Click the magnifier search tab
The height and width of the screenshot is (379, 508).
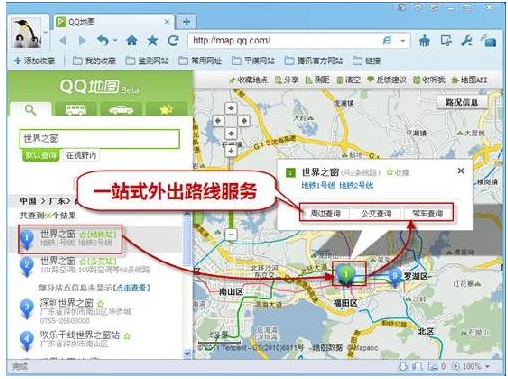[x=31, y=110]
